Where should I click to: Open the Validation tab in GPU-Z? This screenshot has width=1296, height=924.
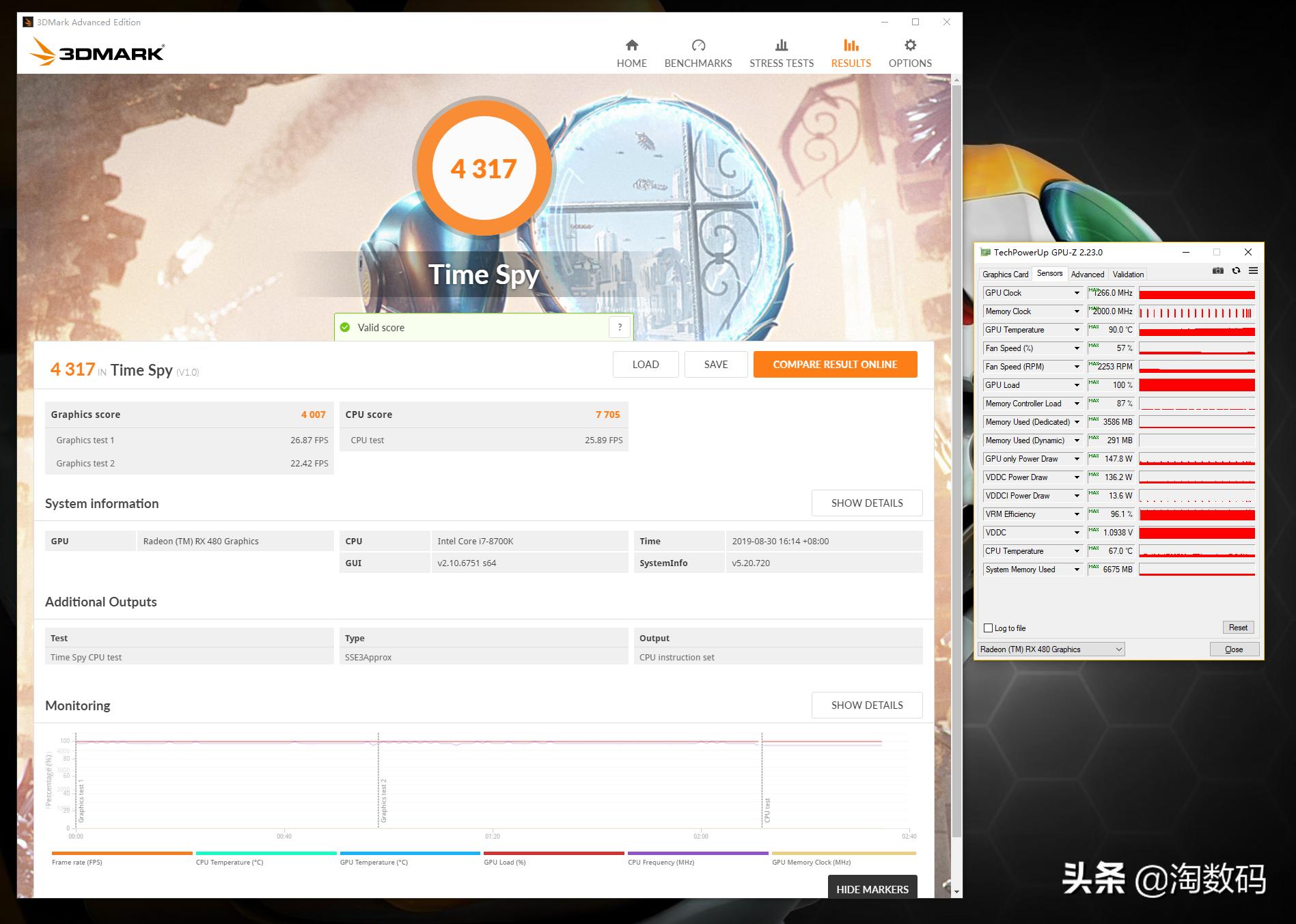pos(1128,274)
